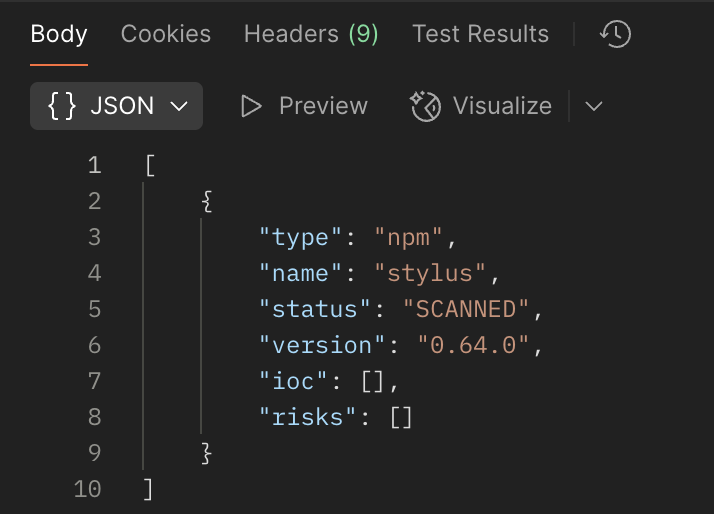Image resolution: width=714 pixels, height=514 pixels.
Task: Click line number 1 in gutter
Action: [94, 165]
